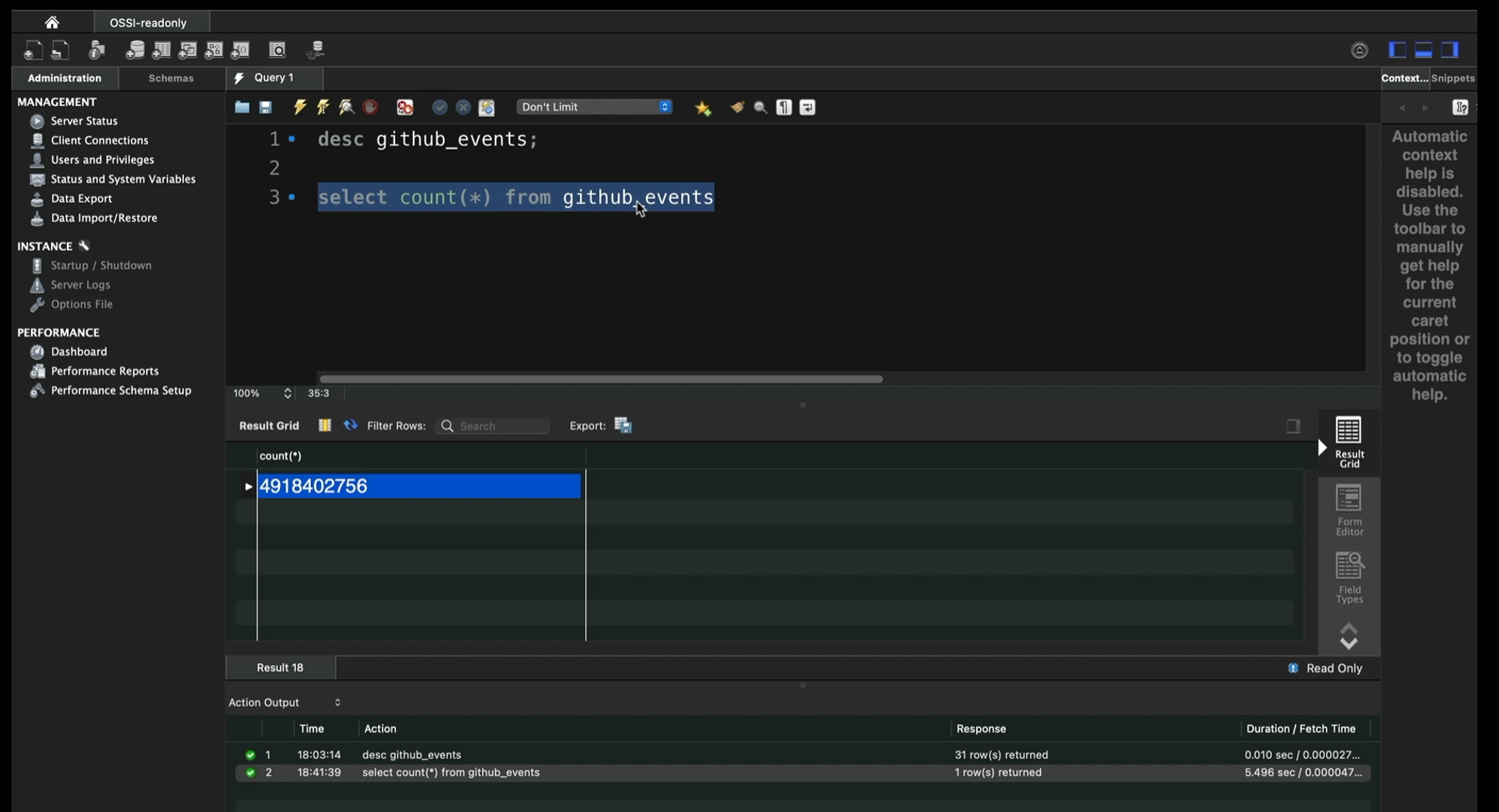
Task: Run EXPLAIN on the statement
Action: (x=346, y=107)
